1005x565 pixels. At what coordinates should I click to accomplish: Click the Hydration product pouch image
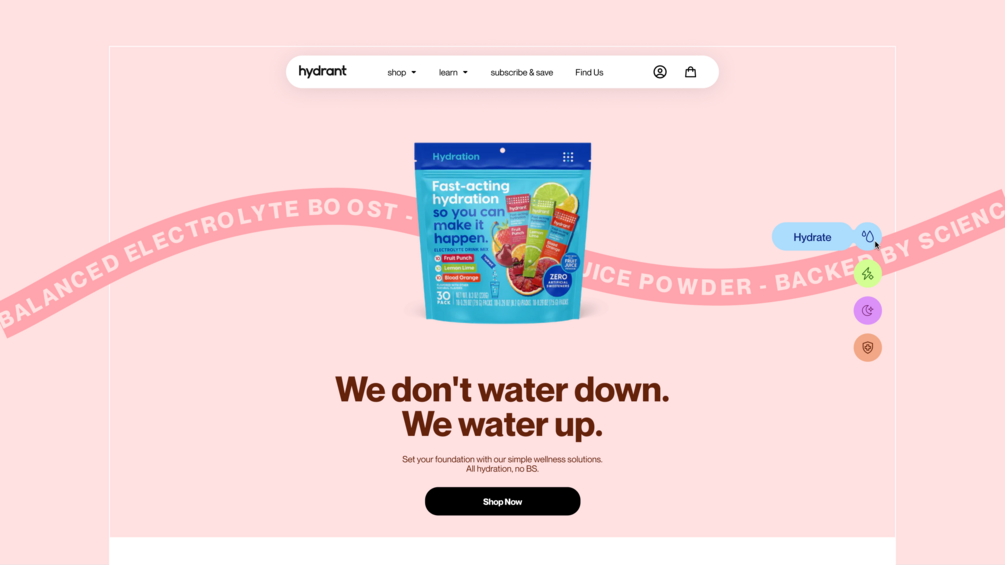tap(502, 232)
